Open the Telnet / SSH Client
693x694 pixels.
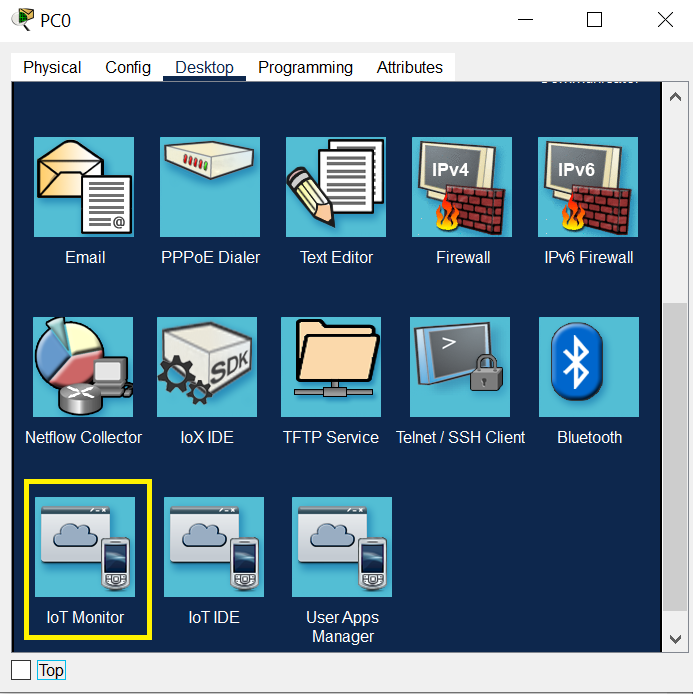coord(460,367)
